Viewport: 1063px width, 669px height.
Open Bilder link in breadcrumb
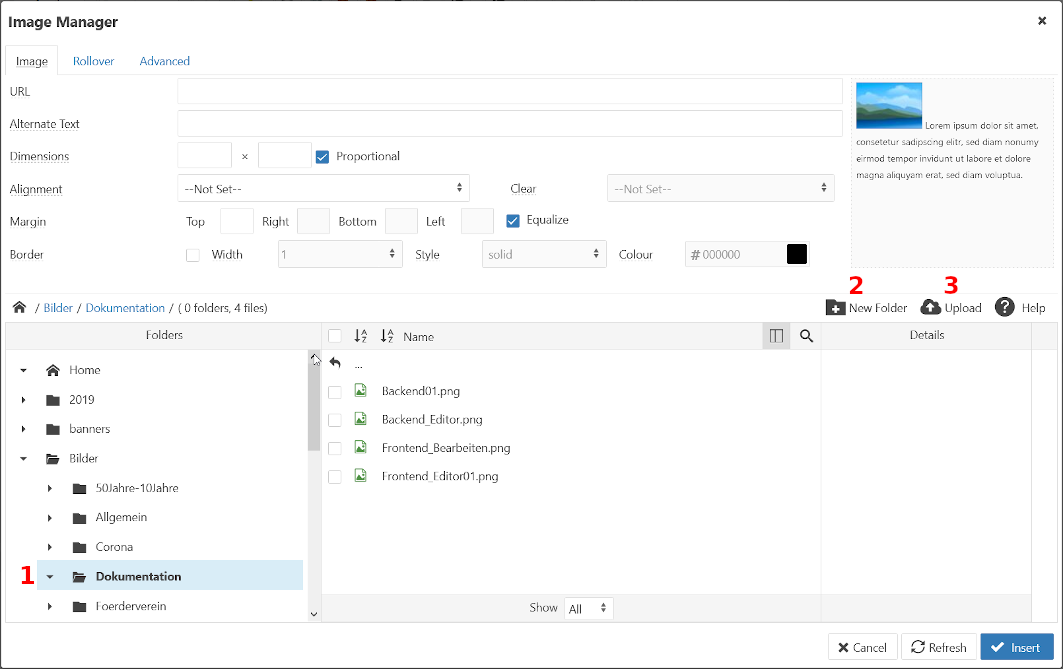coord(58,308)
